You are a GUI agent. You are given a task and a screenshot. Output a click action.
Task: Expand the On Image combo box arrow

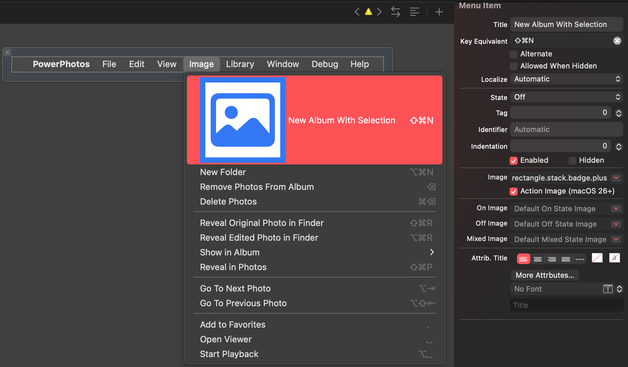point(616,208)
